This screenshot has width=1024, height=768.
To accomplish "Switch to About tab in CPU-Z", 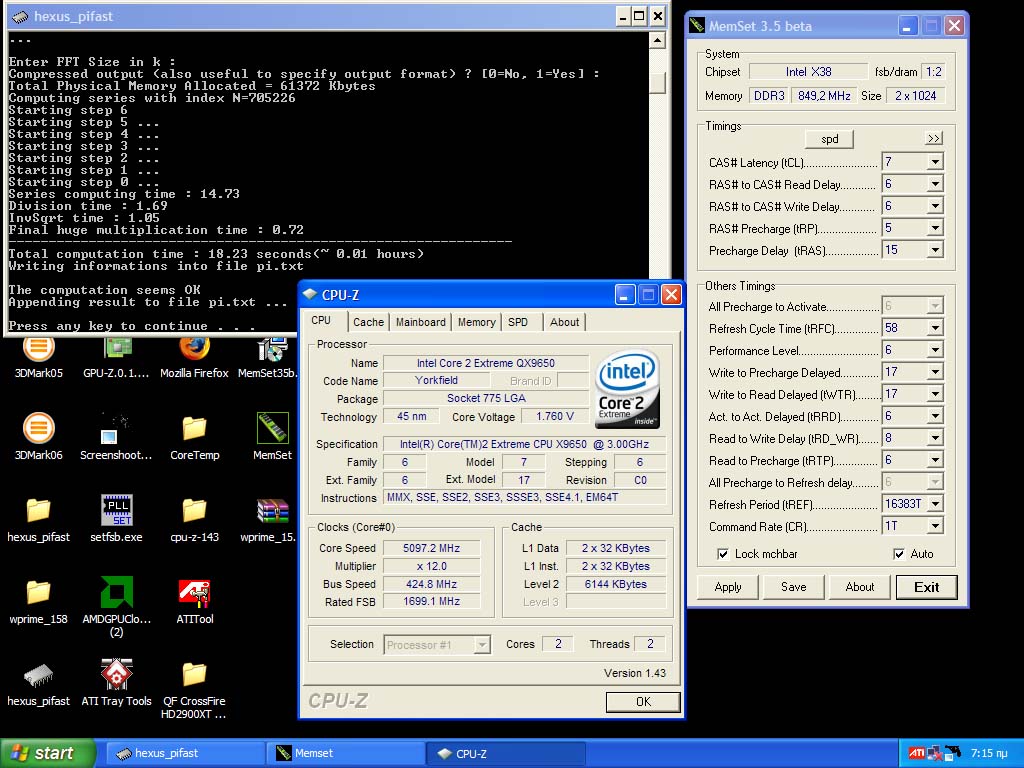I will [564, 322].
